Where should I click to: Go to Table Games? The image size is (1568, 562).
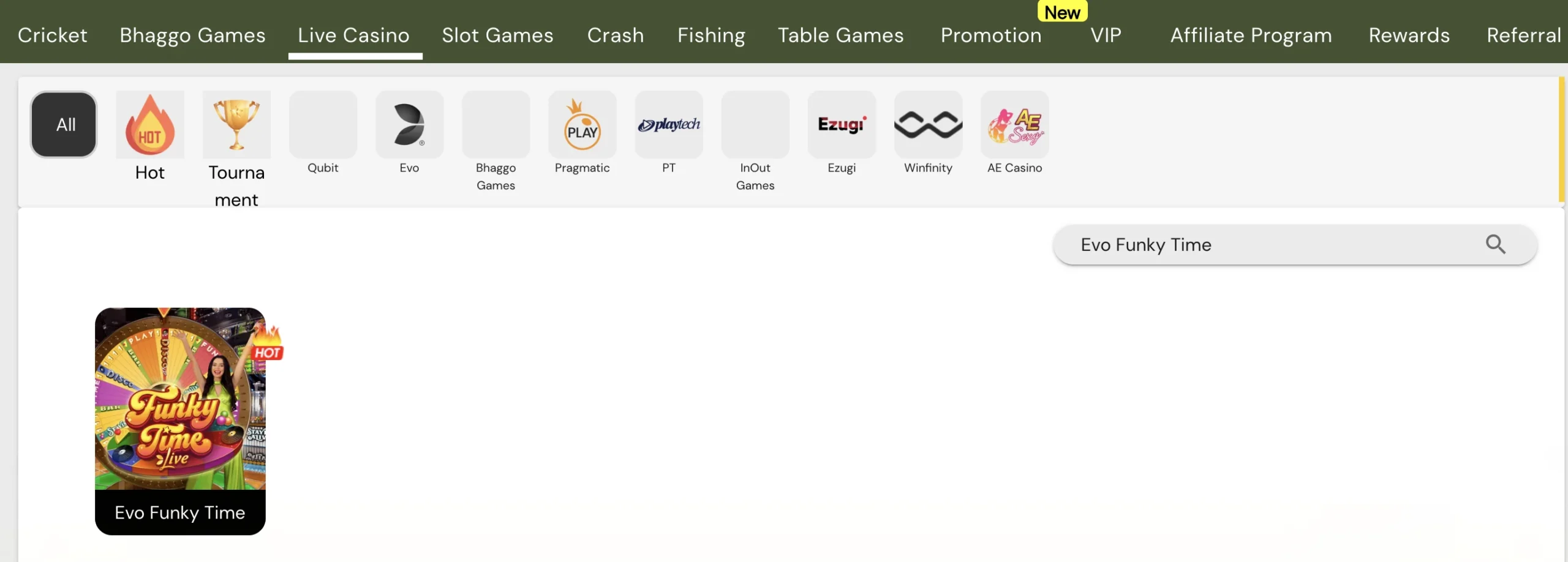[840, 35]
